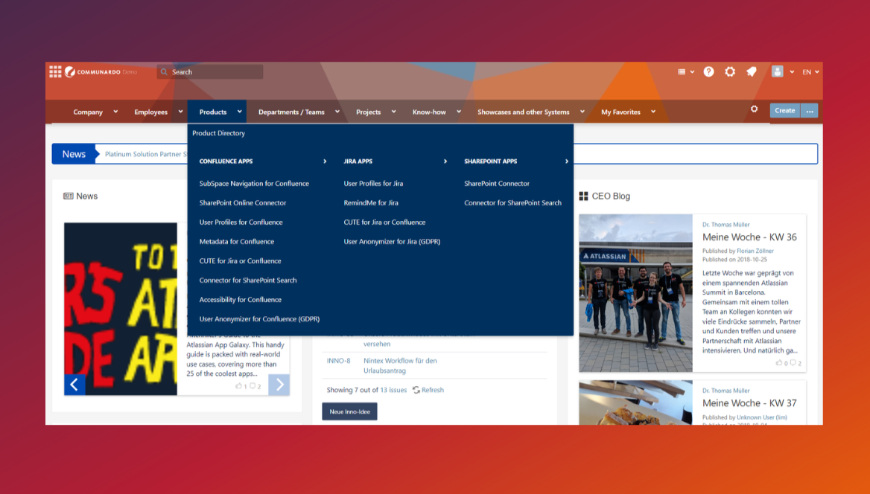
Task: Select SharePoint Online Connector
Action: pos(242,203)
